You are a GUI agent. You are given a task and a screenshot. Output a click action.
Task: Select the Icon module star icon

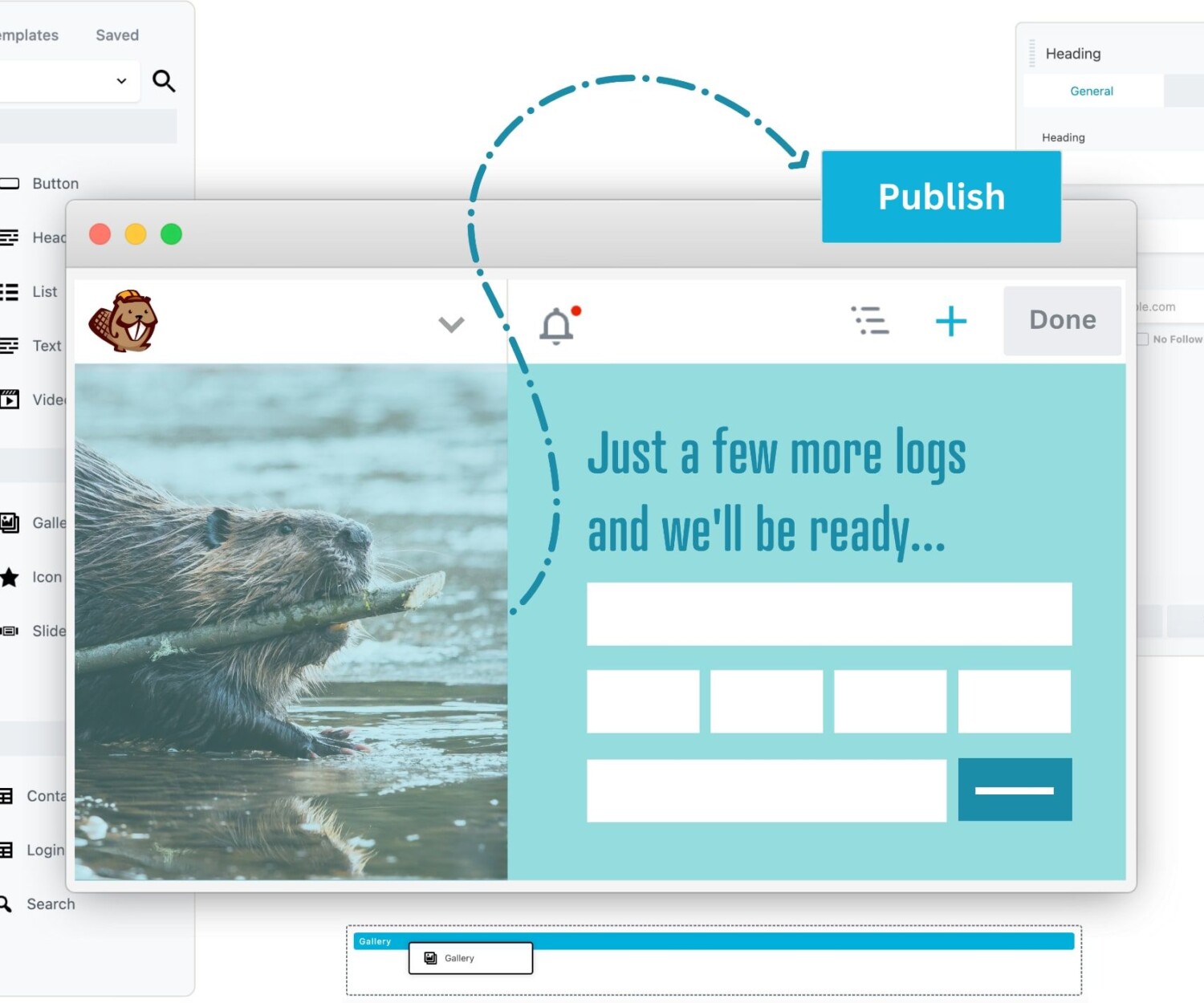10,577
